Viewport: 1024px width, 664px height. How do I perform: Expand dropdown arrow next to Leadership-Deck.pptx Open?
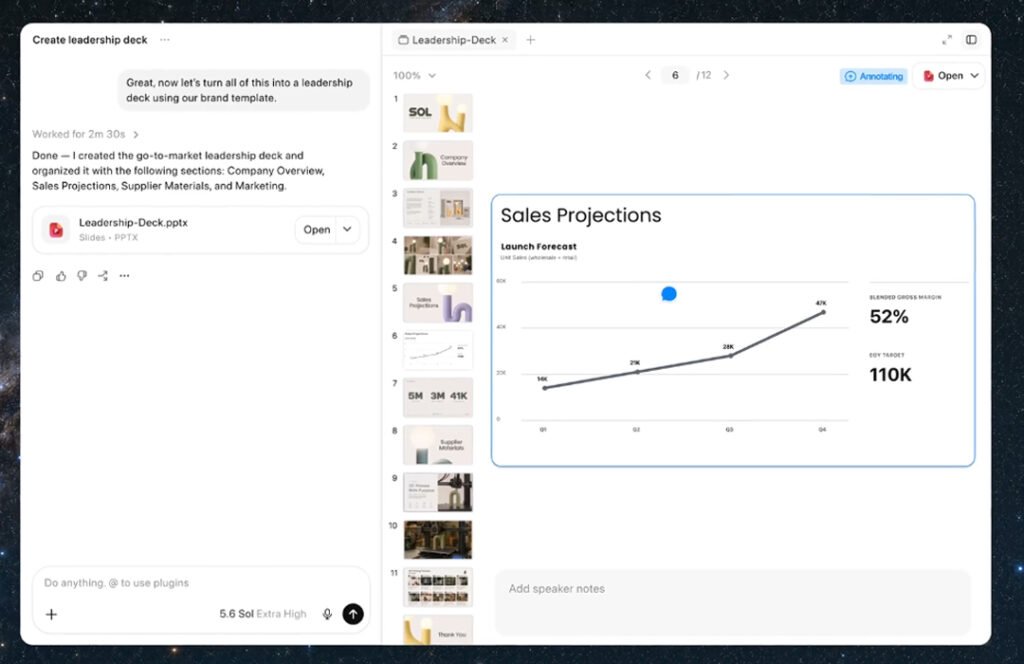347,230
